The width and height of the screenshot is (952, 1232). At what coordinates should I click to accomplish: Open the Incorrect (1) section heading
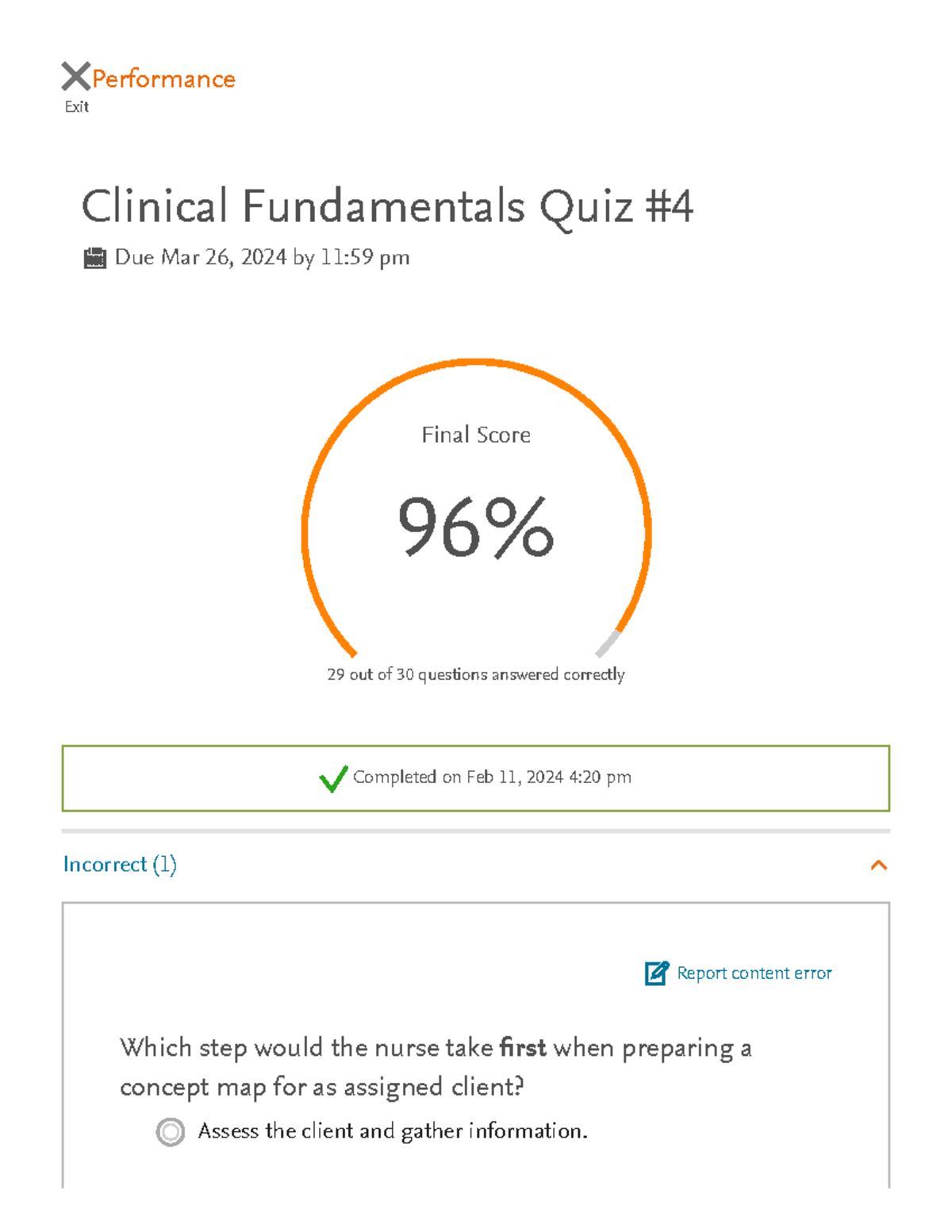(x=121, y=865)
